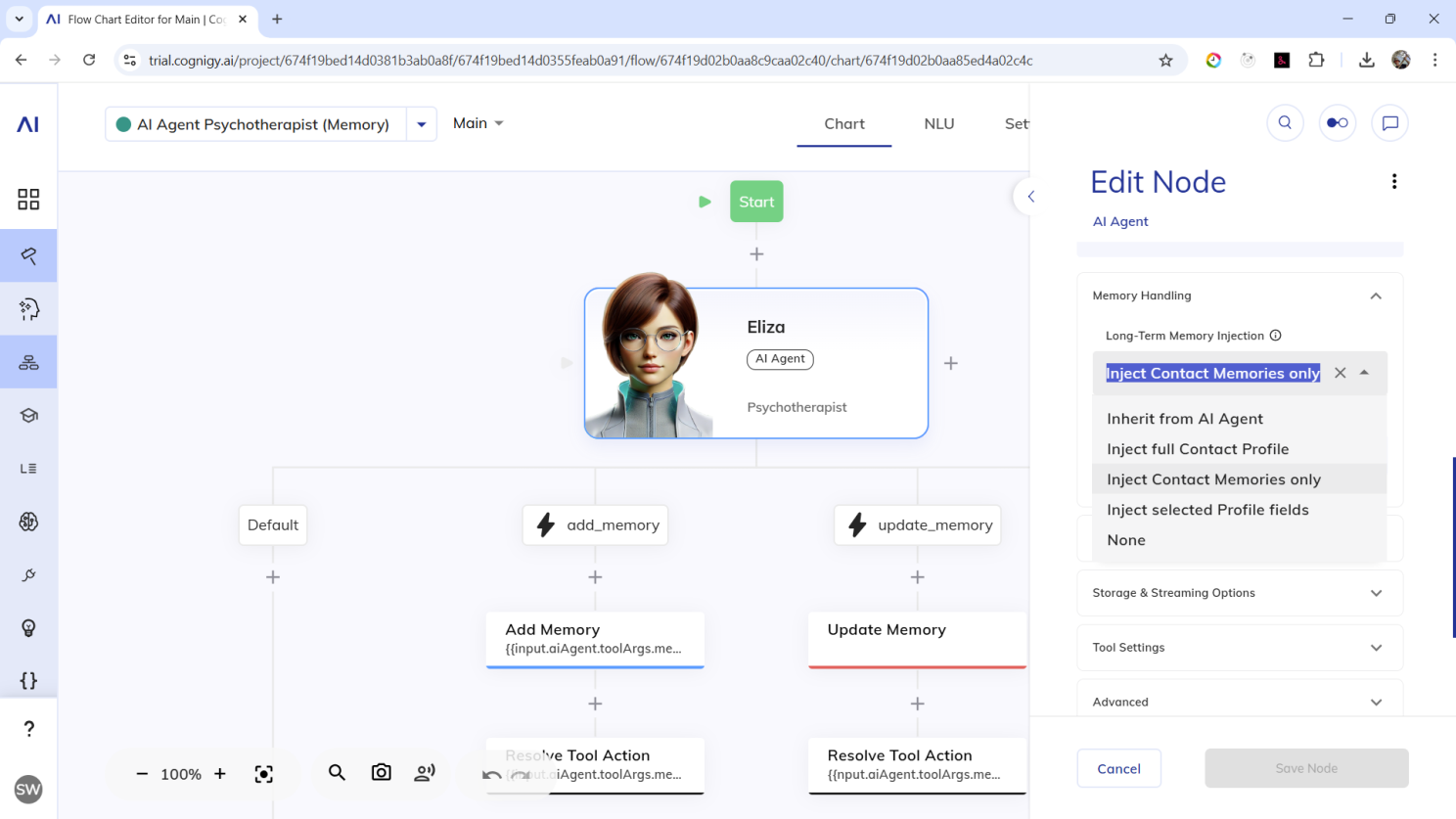Choose None from memory injection list
This screenshot has width=1456, height=819.
pyautogui.click(x=1125, y=540)
